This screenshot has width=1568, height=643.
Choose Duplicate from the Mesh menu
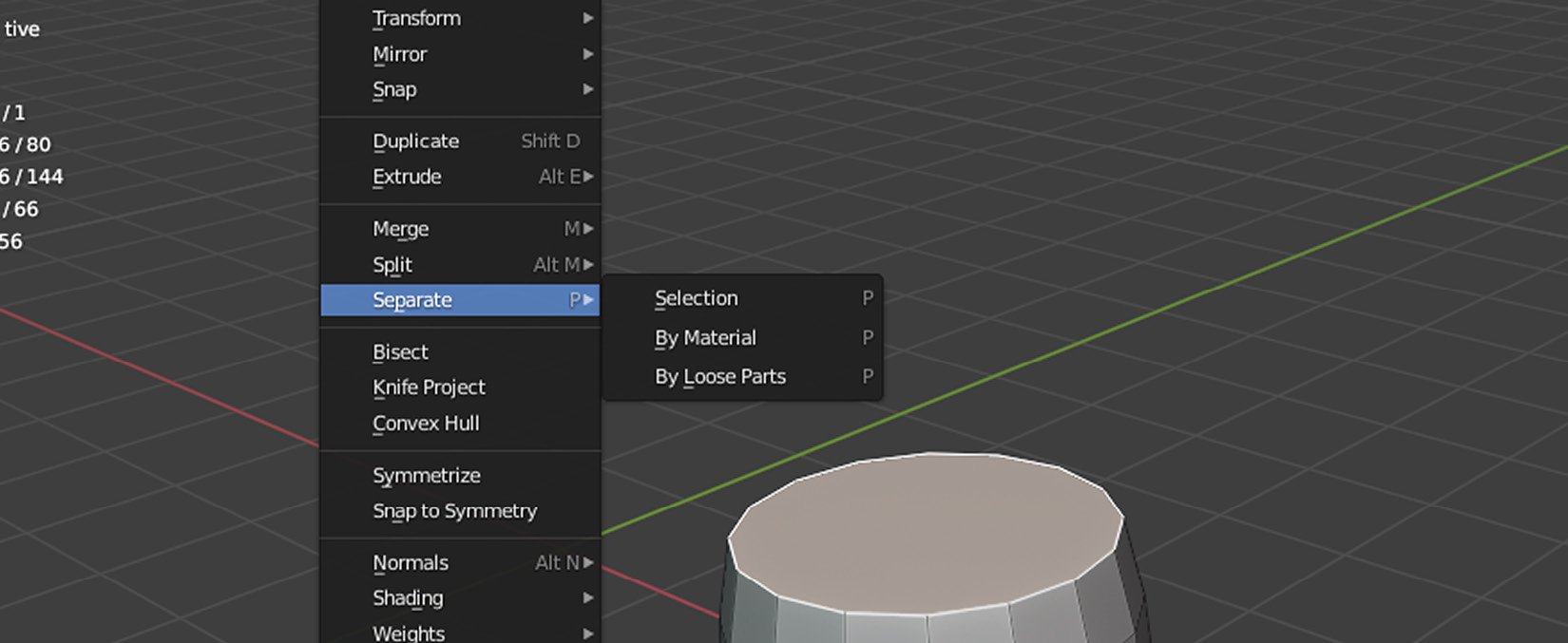460,141
